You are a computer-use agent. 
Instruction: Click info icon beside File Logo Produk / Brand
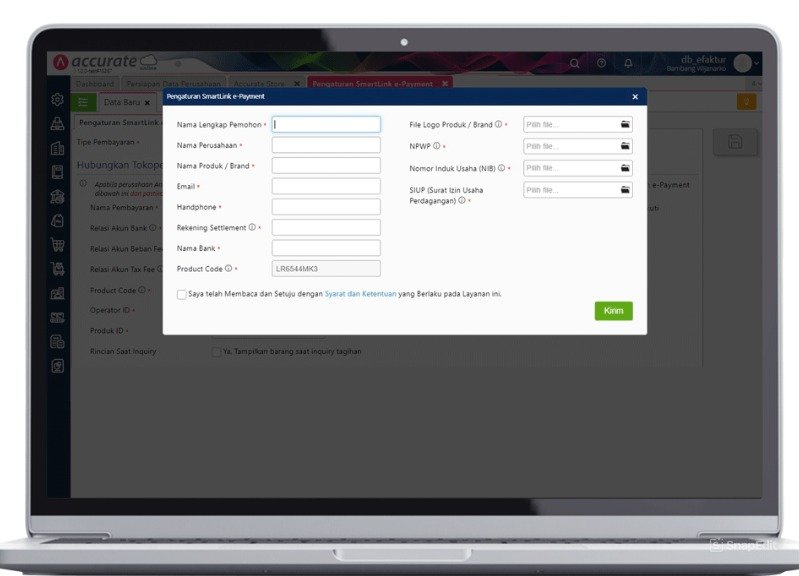pyautogui.click(x=498, y=124)
